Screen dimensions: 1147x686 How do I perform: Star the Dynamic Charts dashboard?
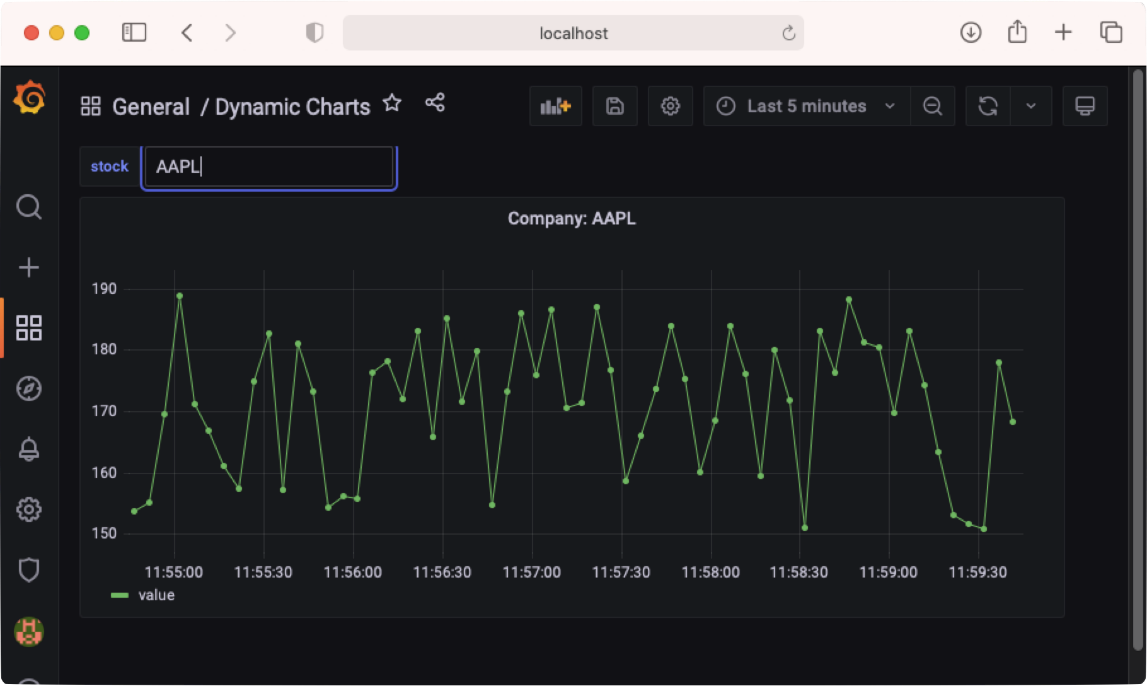click(391, 102)
